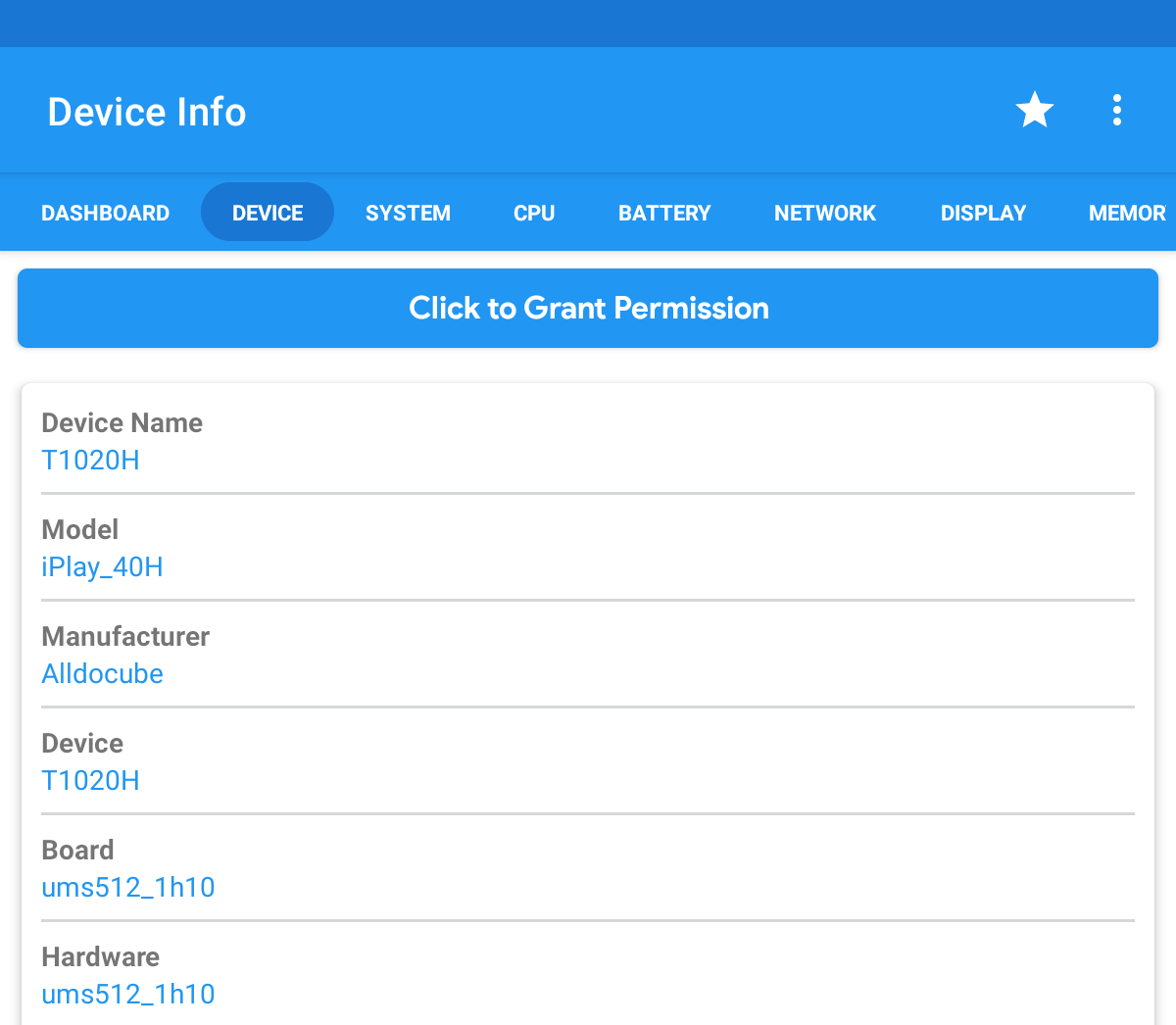Go to the CPU tab
1176x1025 pixels.
tap(534, 213)
